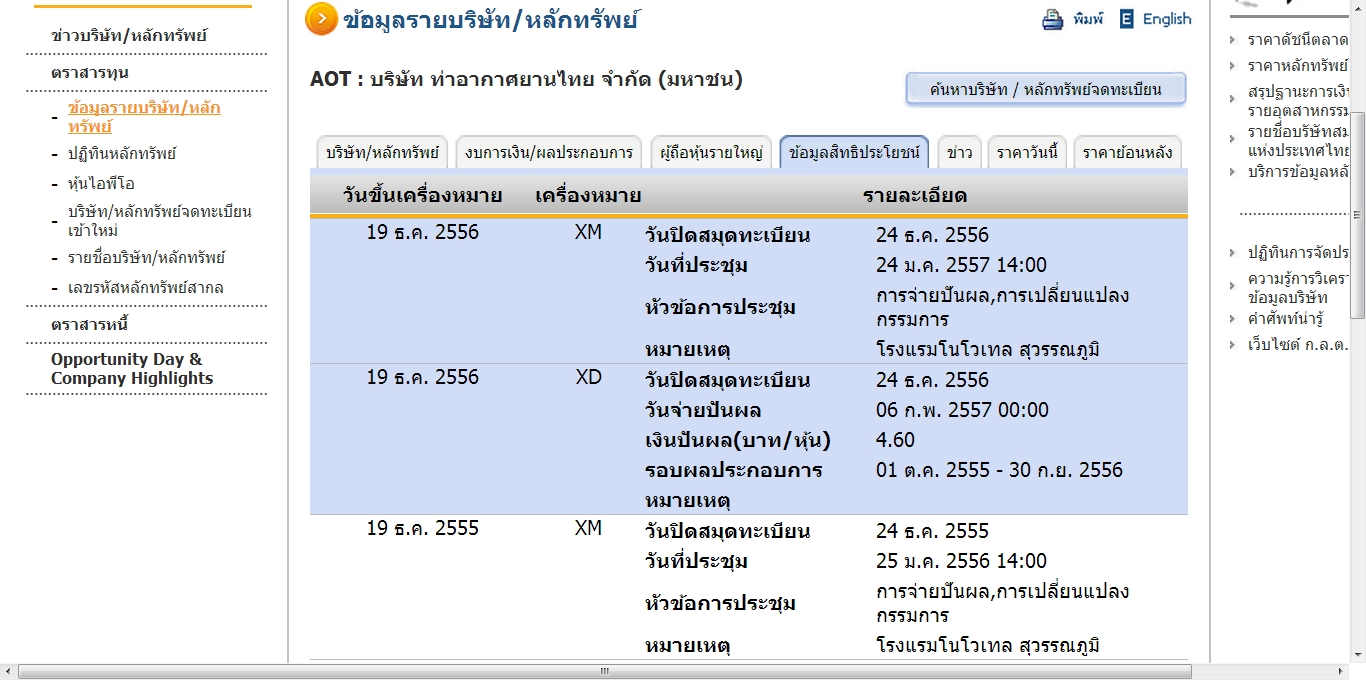Click the วันขึ้นเครื่องหมาย column header
Viewport: 1366px width, 680px height.
(422, 196)
